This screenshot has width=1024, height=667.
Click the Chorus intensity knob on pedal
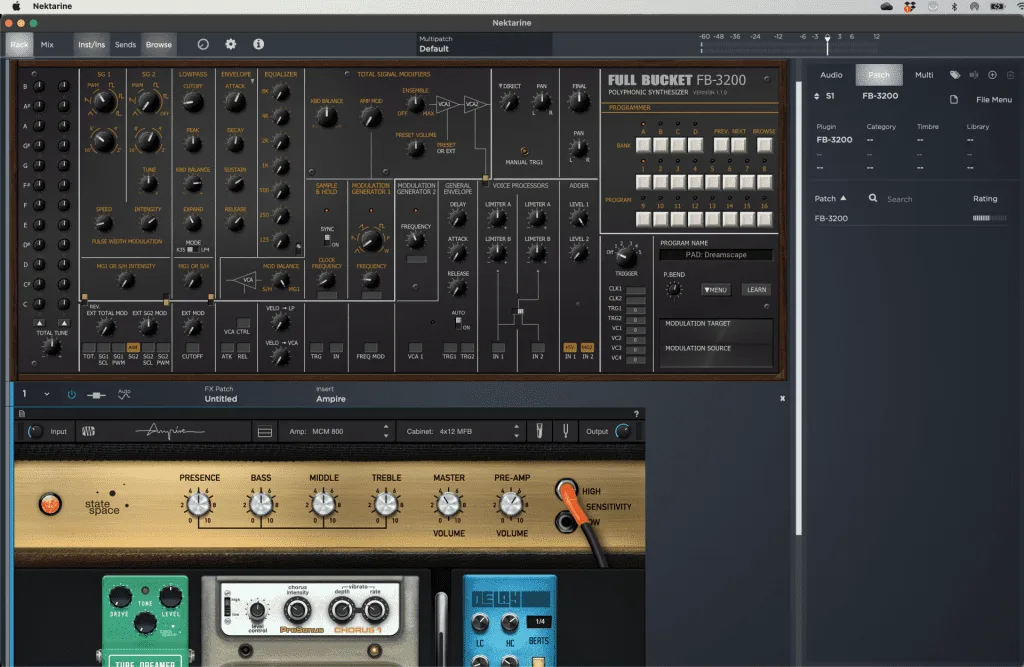click(x=297, y=611)
